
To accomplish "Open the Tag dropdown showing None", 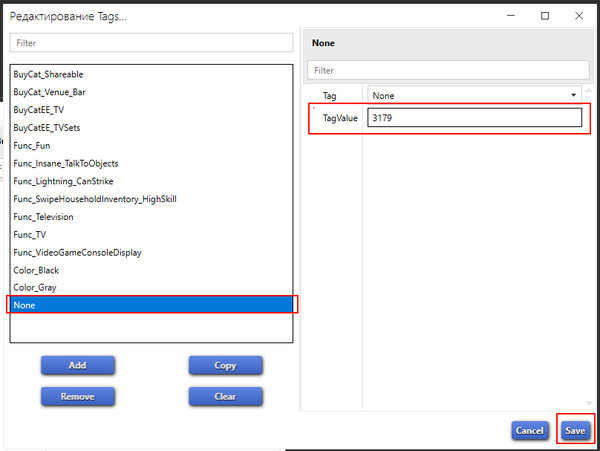I will pyautogui.click(x=474, y=95).
